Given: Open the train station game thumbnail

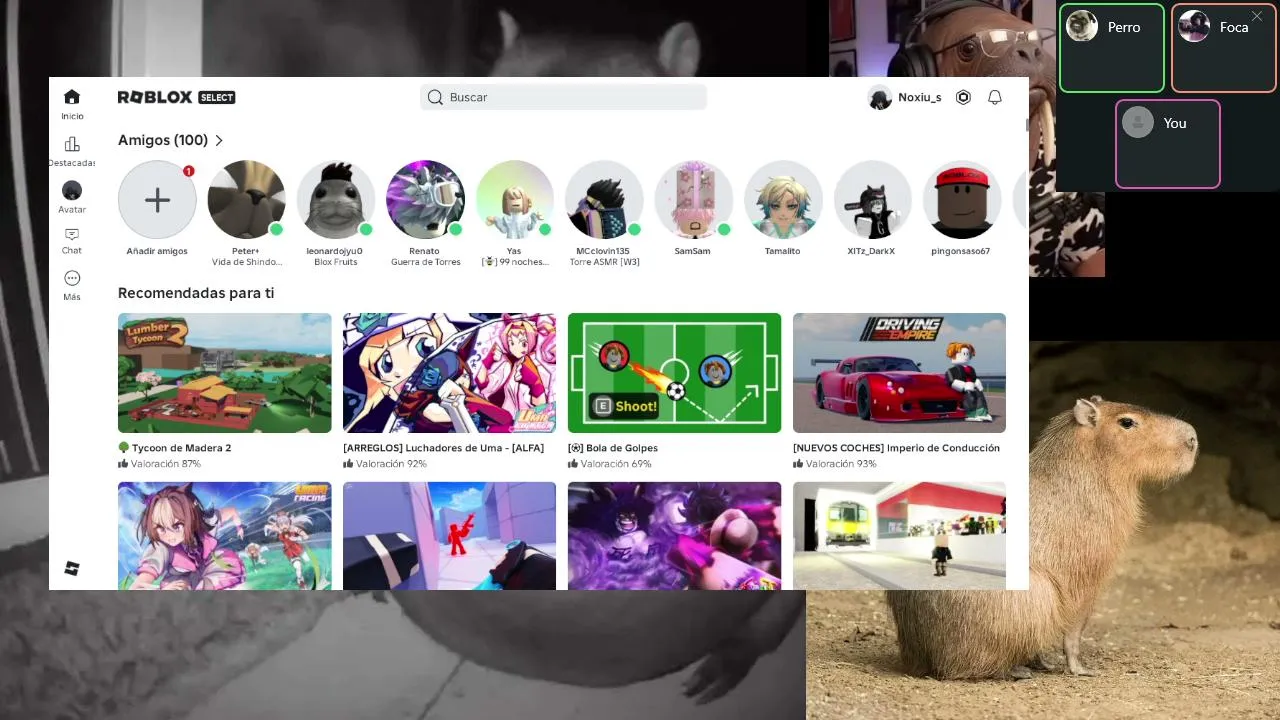Looking at the screenshot, I should point(900,536).
